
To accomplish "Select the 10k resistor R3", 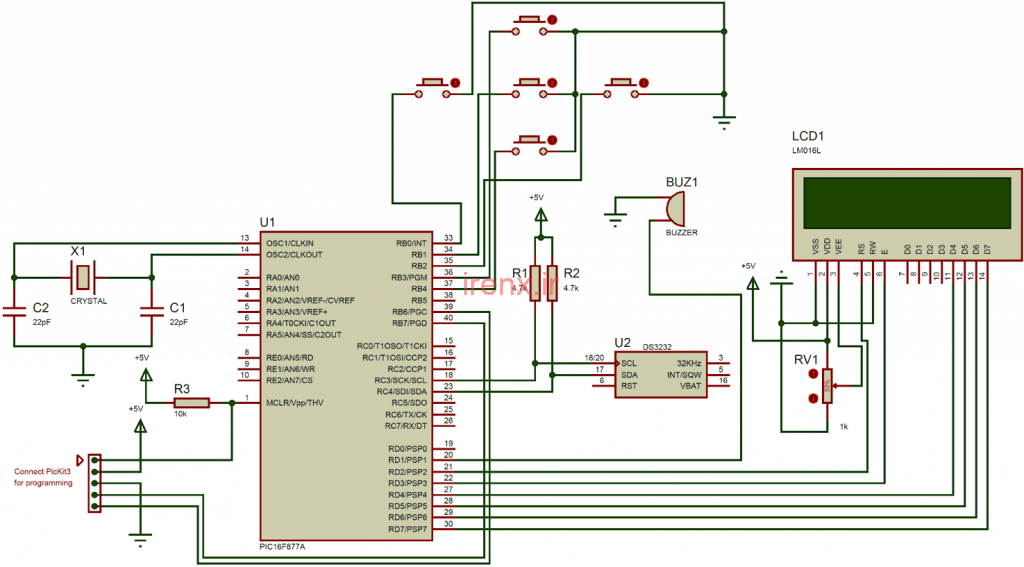I will [190, 402].
